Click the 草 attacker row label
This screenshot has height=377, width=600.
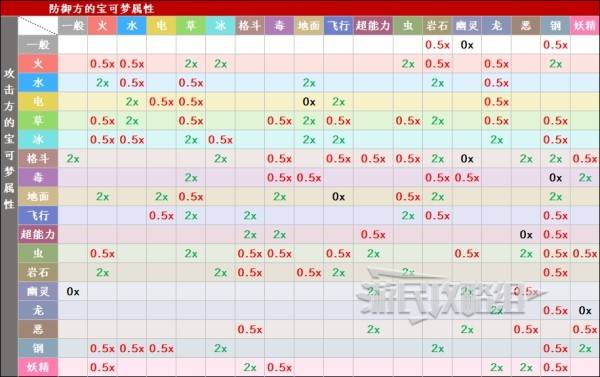point(38,121)
